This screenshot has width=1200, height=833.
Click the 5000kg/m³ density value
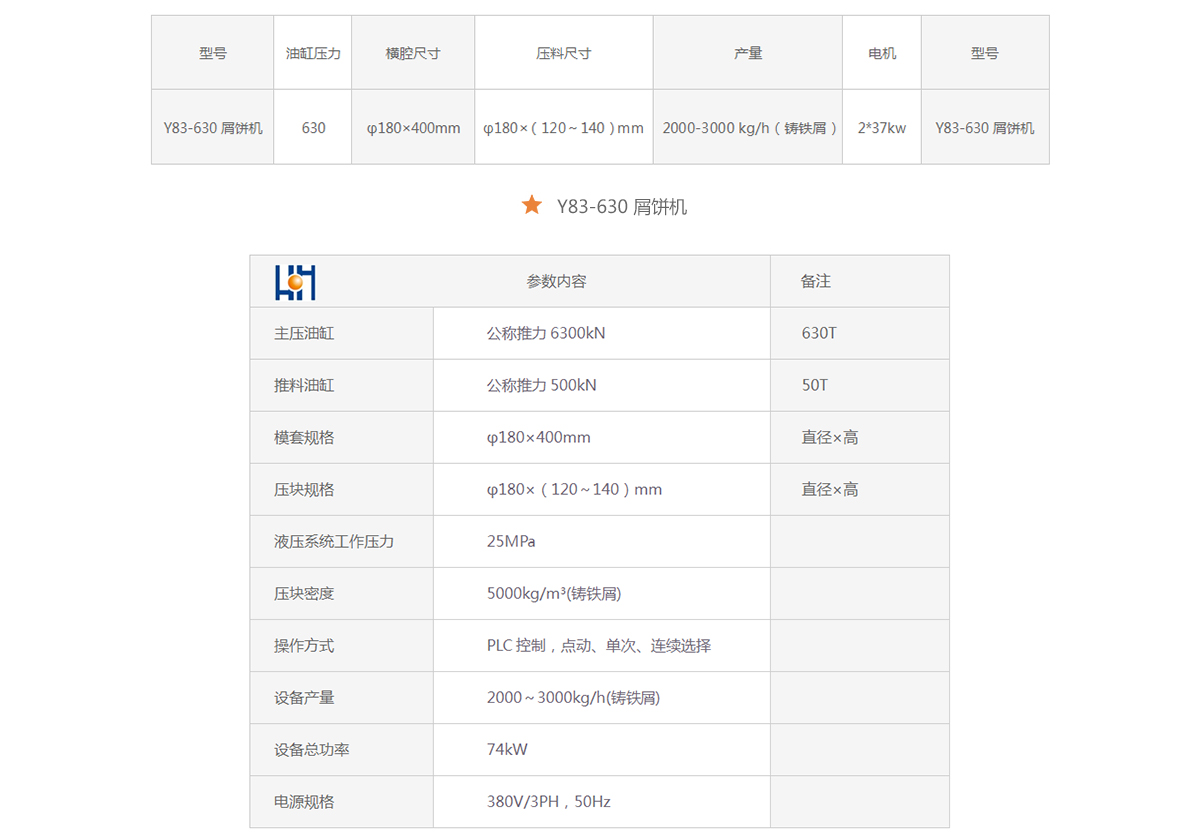point(554,593)
